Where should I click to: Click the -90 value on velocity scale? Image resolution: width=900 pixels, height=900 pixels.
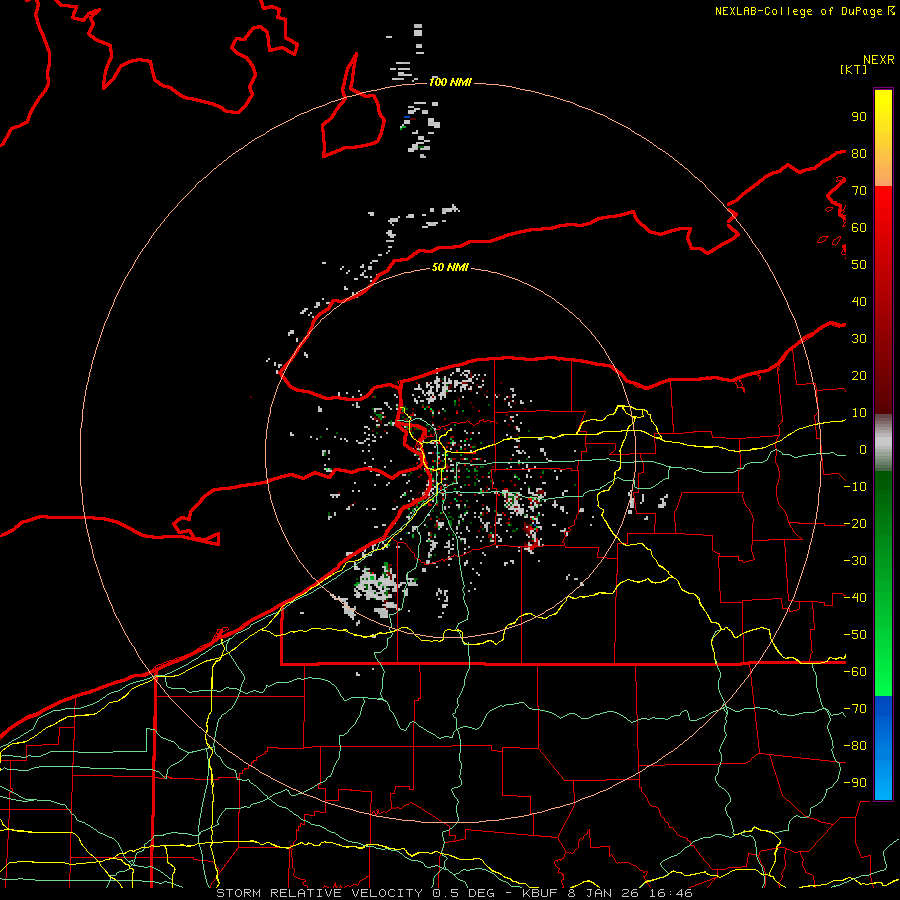click(x=855, y=783)
